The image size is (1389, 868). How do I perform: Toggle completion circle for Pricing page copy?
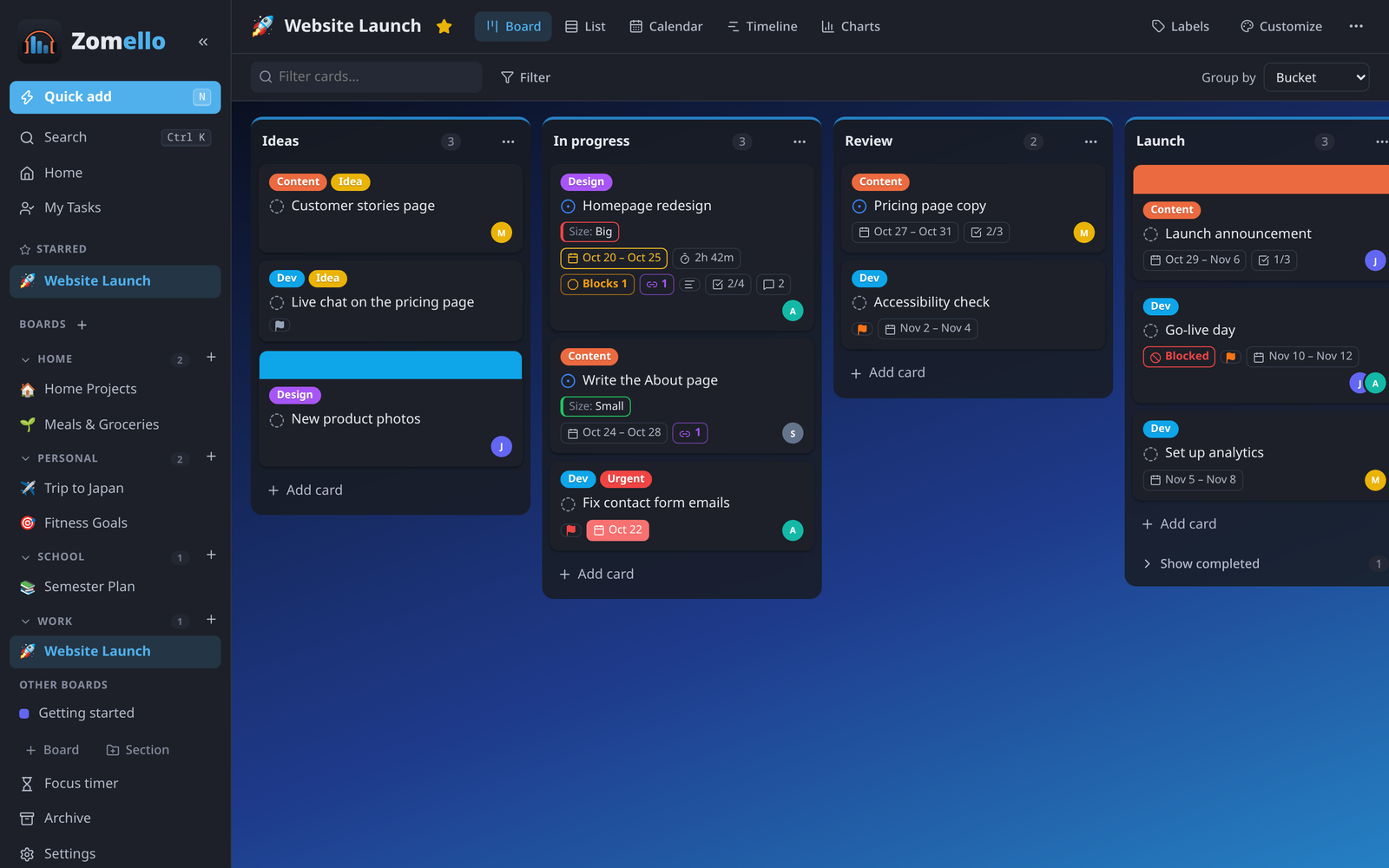[x=859, y=207]
